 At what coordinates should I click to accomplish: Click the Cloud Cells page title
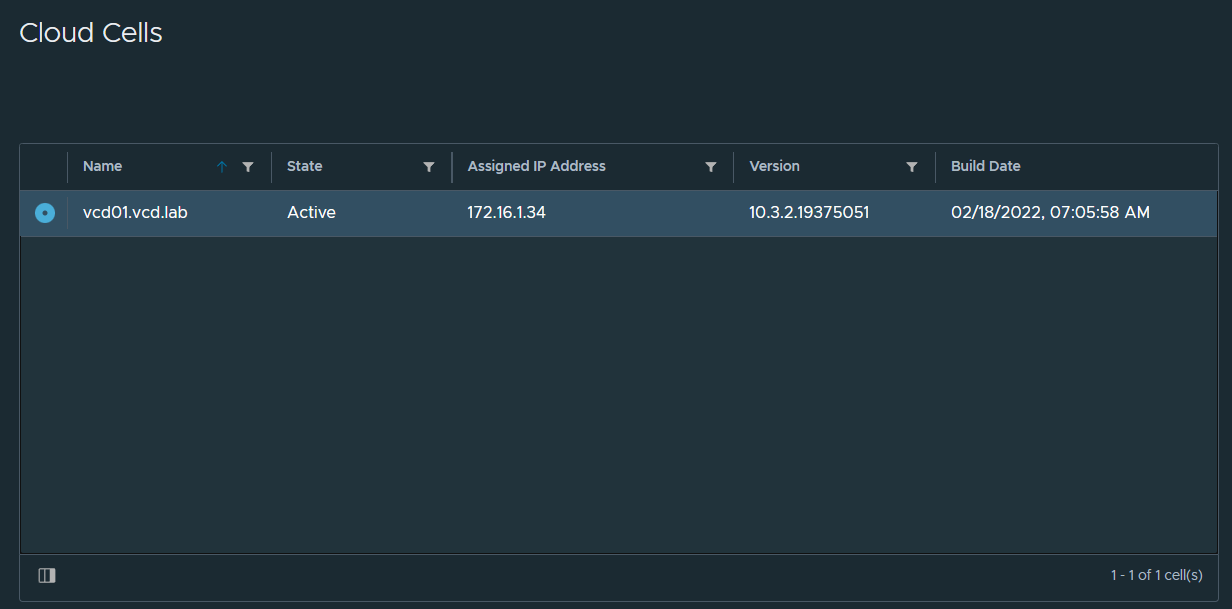(91, 33)
